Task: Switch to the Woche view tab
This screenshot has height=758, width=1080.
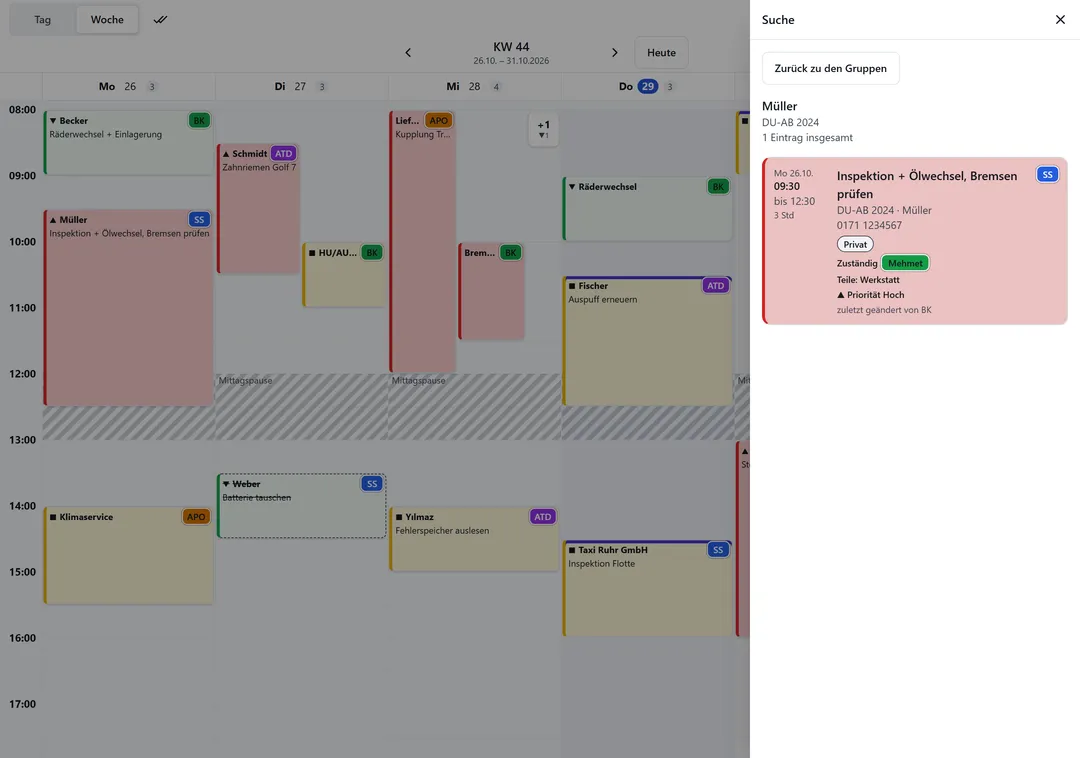Action: (x=107, y=19)
